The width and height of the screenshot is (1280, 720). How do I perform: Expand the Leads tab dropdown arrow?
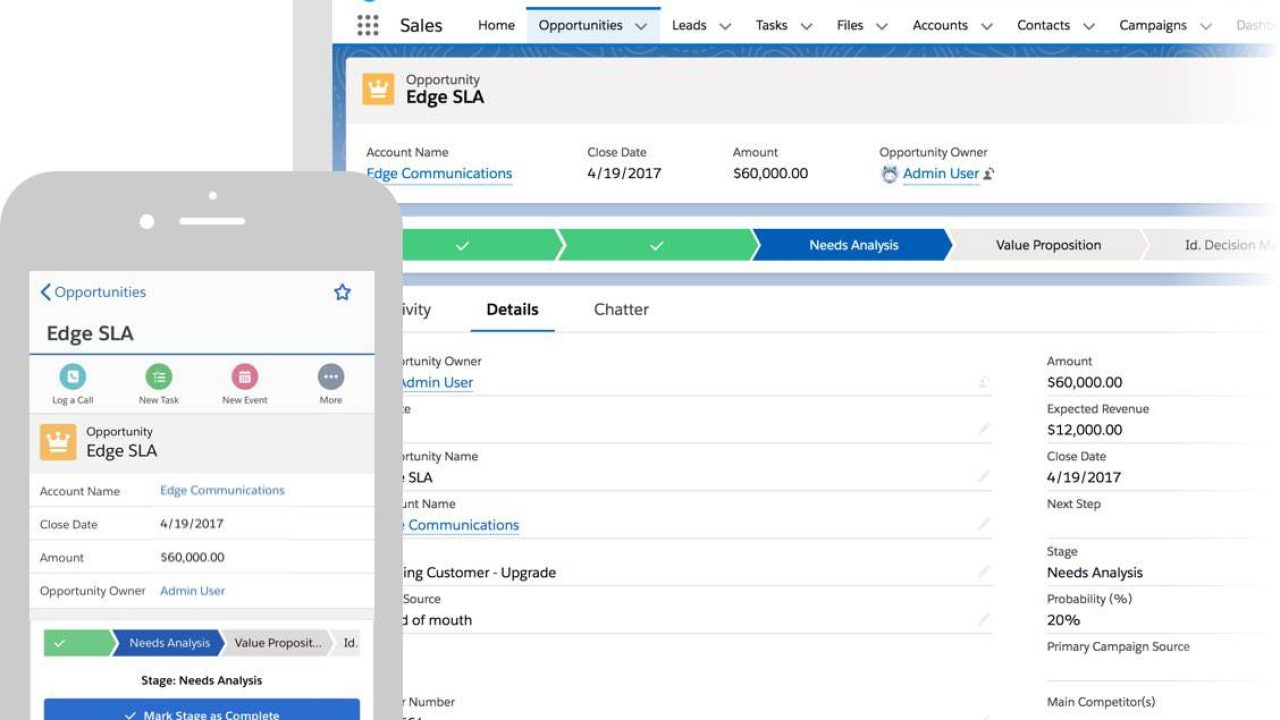pos(725,27)
